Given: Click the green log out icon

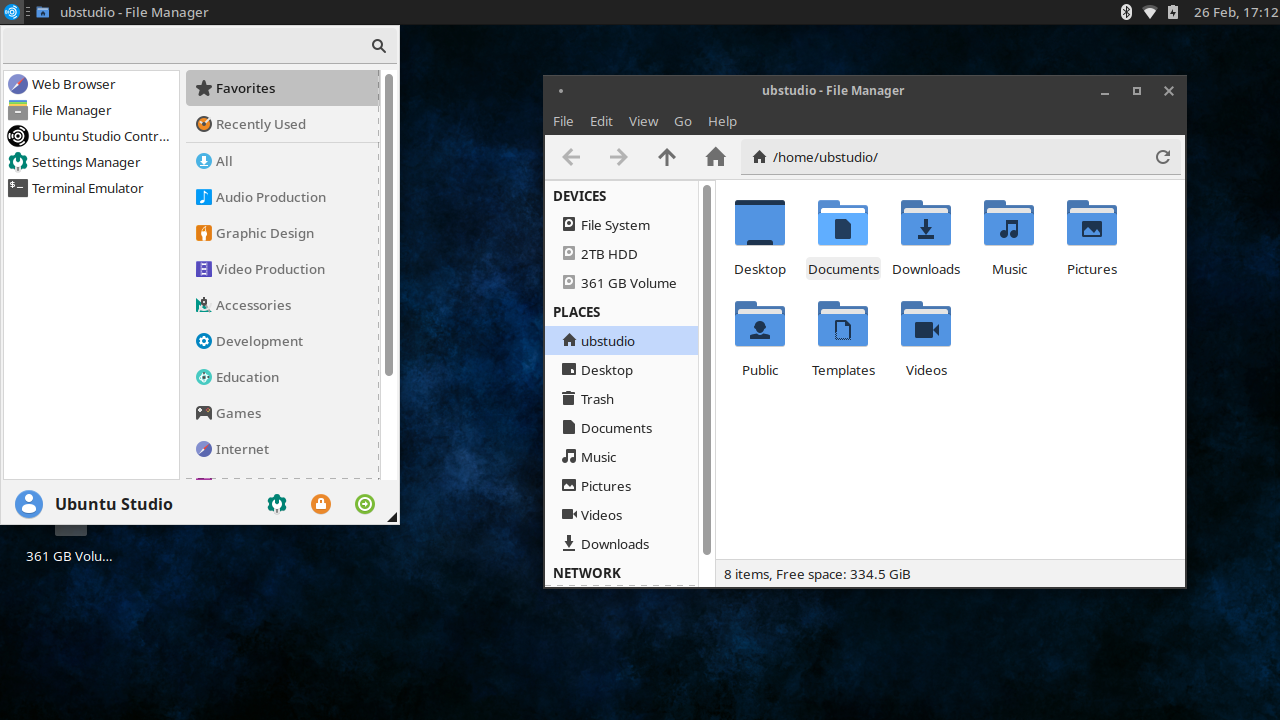Looking at the screenshot, I should point(365,504).
